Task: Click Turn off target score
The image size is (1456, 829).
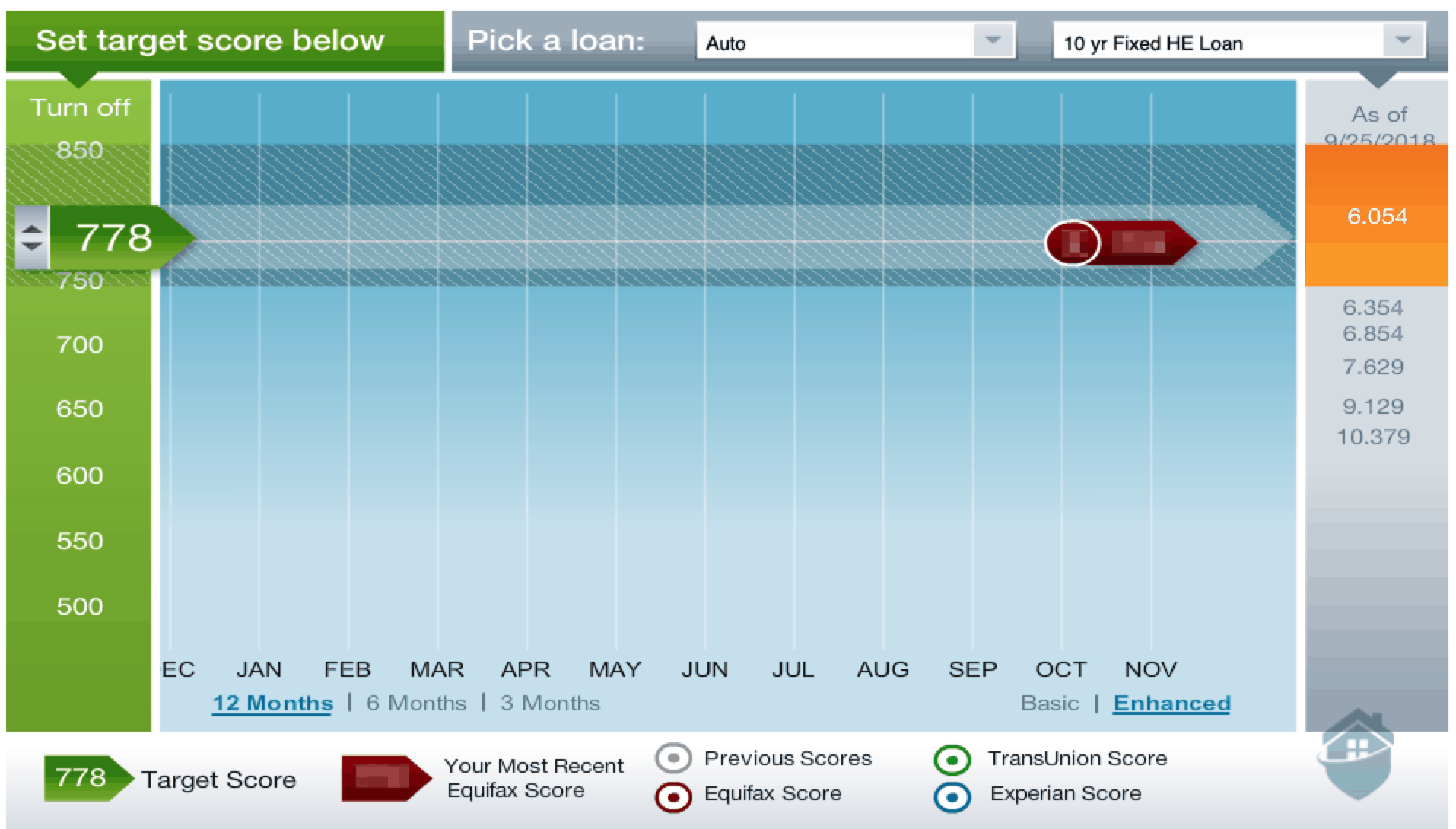Action: click(x=80, y=107)
